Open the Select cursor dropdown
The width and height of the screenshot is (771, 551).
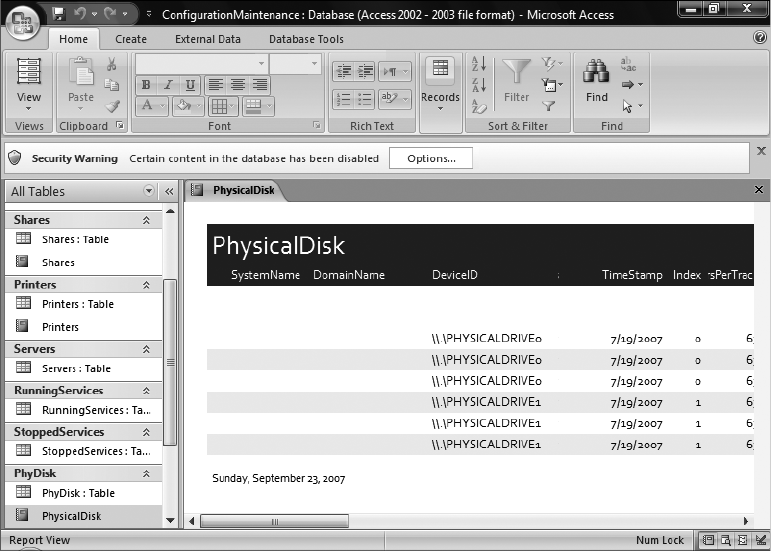coord(632,106)
